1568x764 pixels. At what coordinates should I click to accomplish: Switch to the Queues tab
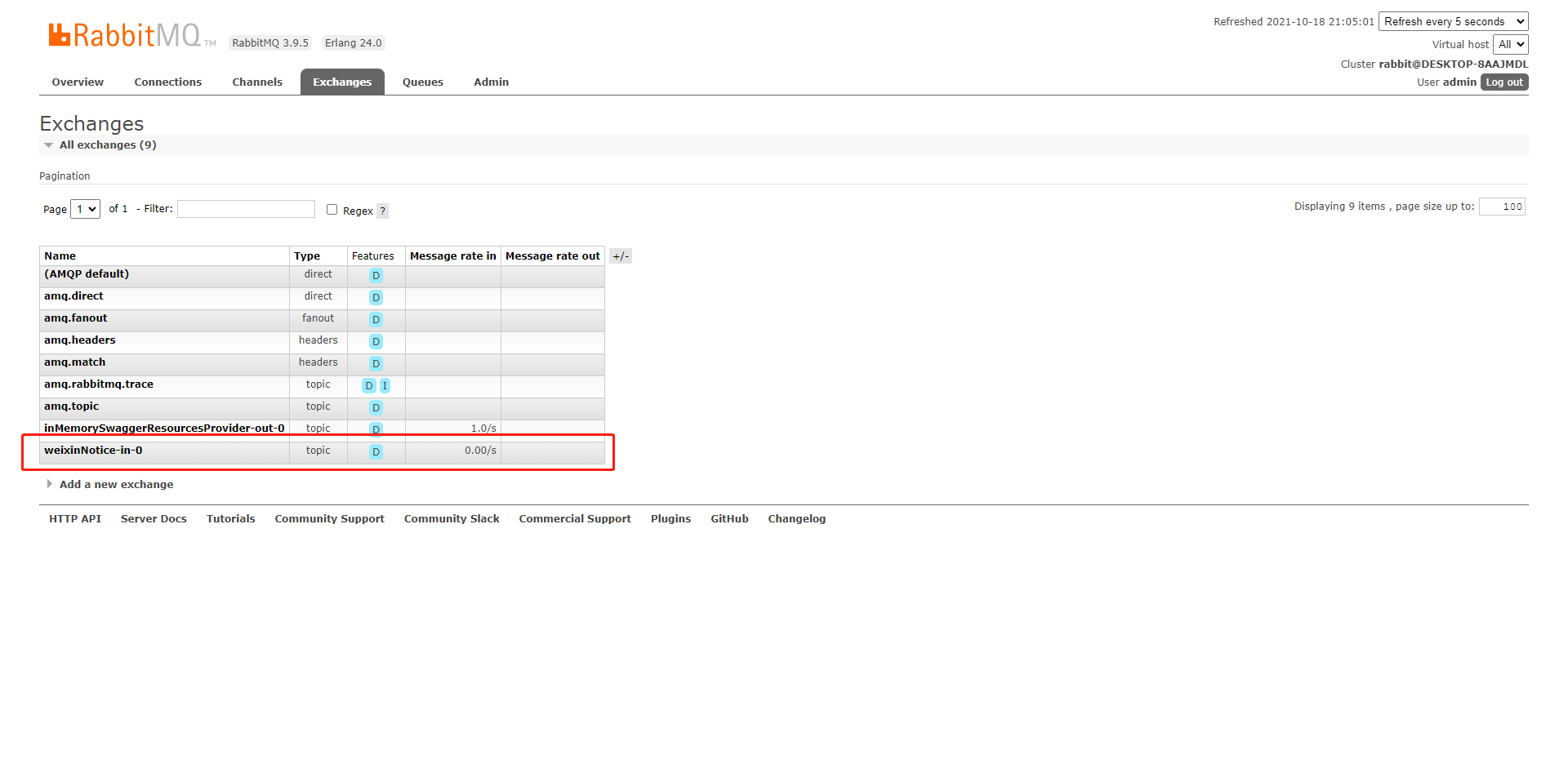[422, 82]
